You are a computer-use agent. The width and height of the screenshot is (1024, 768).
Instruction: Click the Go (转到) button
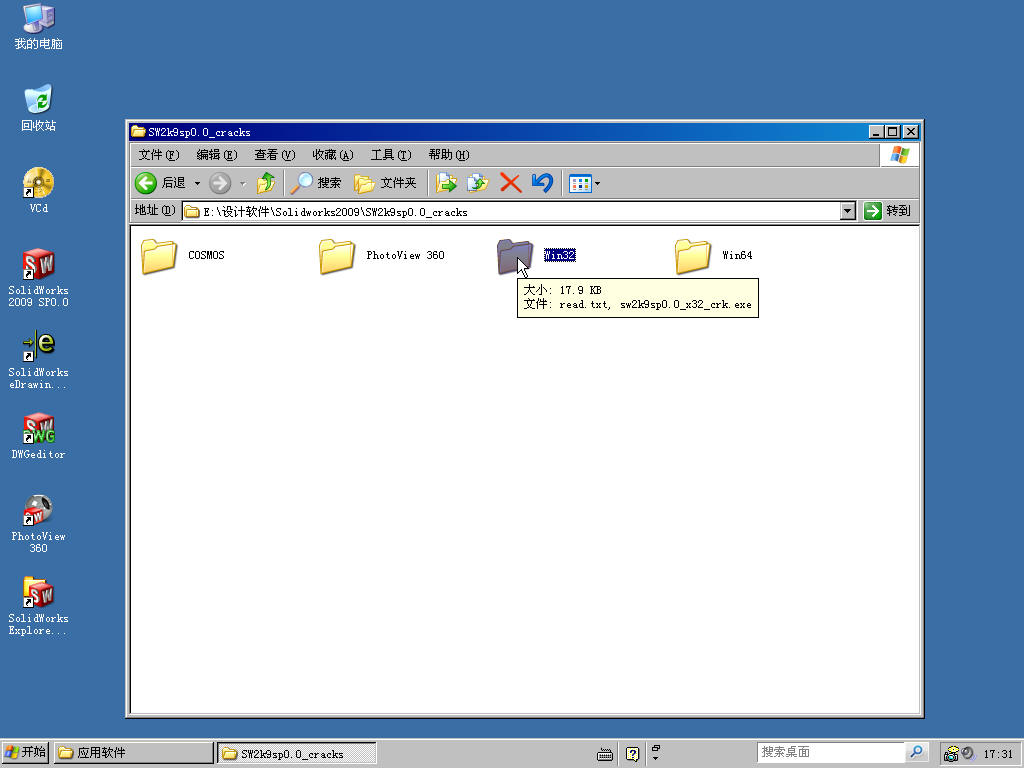coord(888,211)
